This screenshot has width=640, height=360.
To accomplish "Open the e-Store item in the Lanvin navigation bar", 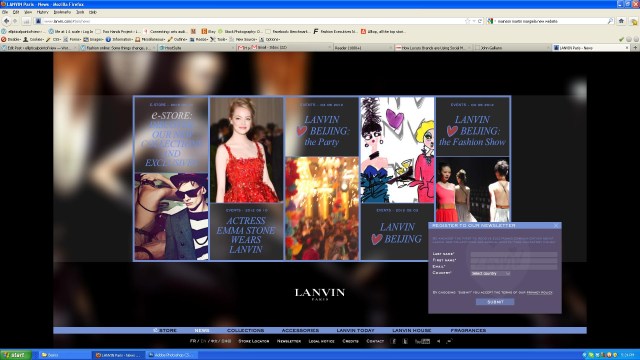I will pos(165,331).
